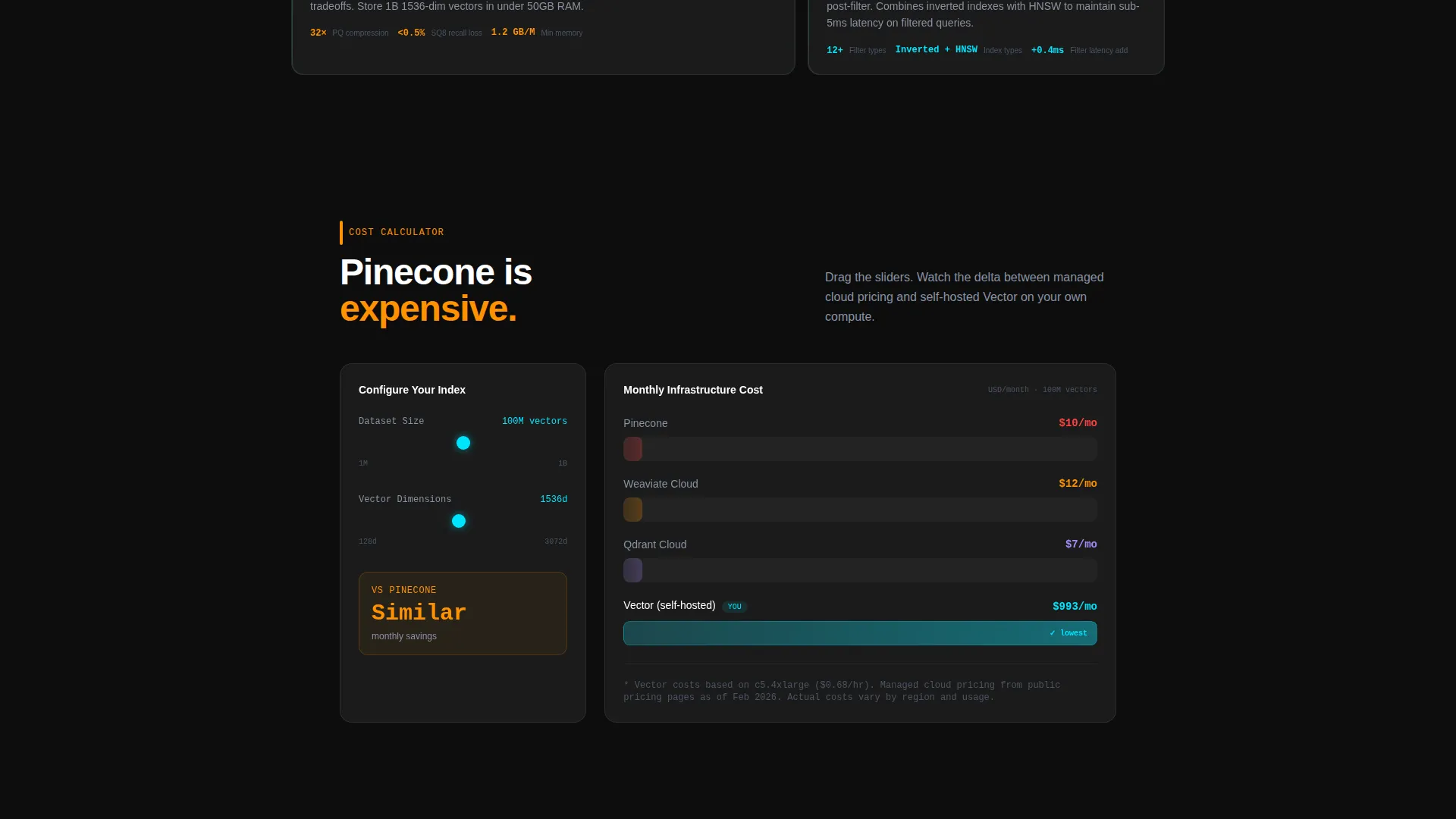Click the Pinecone cost bar

pos(860,449)
